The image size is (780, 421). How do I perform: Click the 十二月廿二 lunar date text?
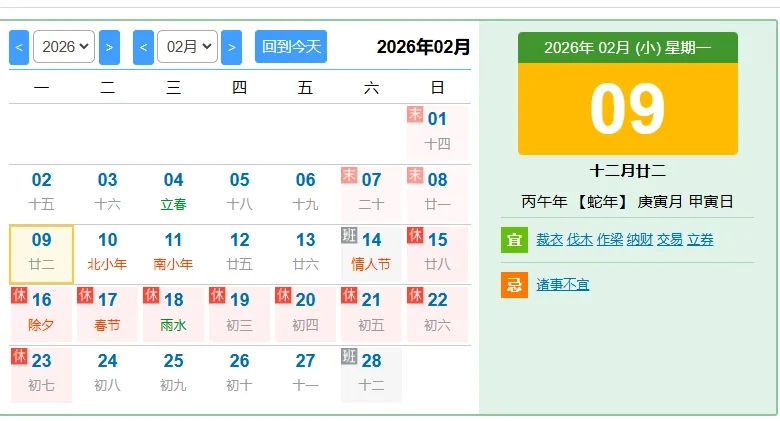pyautogui.click(x=628, y=171)
